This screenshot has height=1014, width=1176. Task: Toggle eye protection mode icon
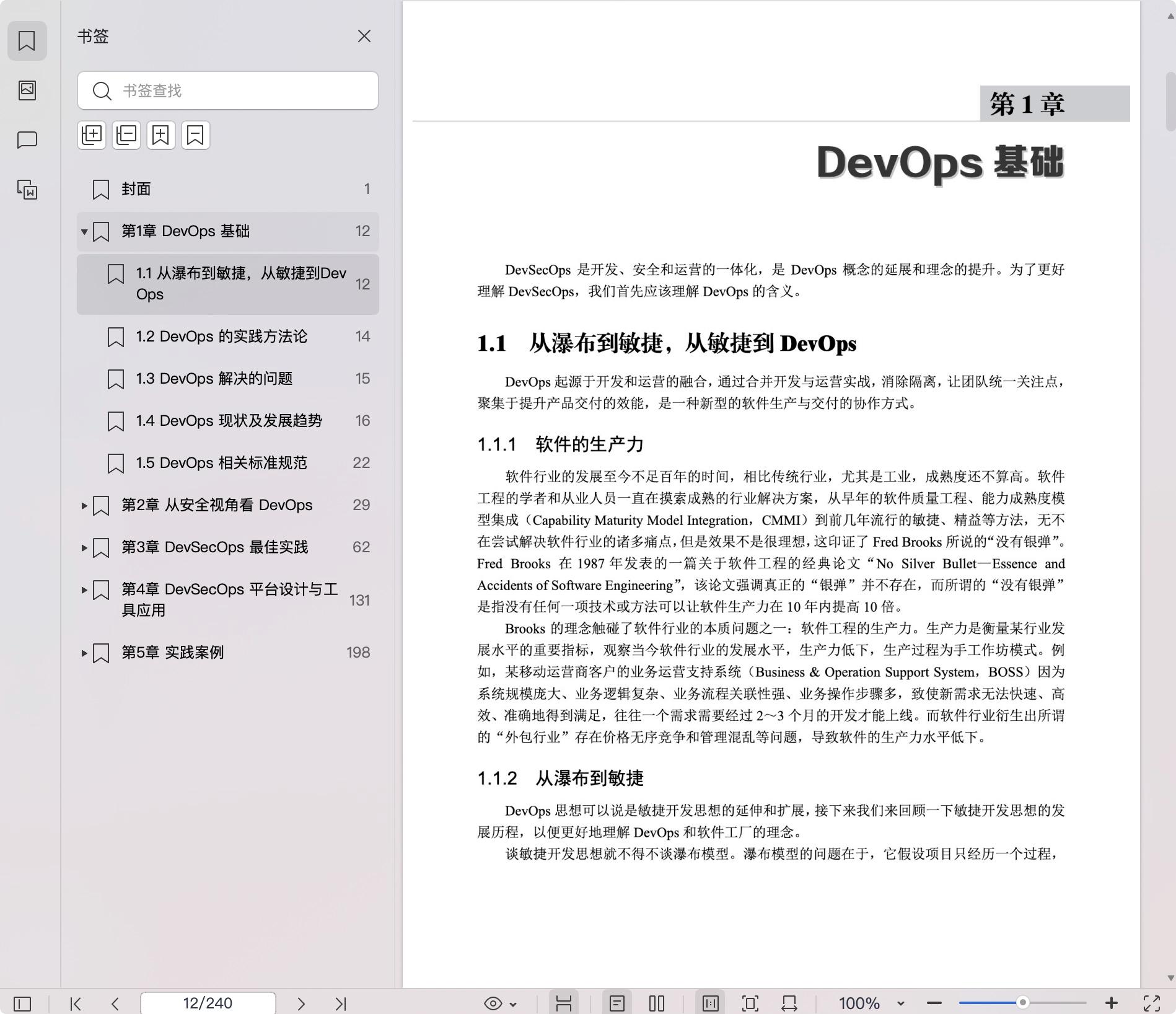493,1003
